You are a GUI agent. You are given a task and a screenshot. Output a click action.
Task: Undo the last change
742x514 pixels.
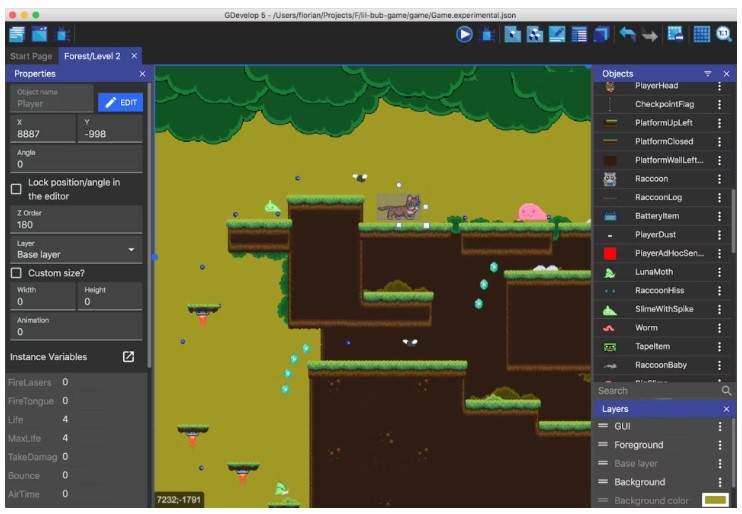[x=627, y=34]
